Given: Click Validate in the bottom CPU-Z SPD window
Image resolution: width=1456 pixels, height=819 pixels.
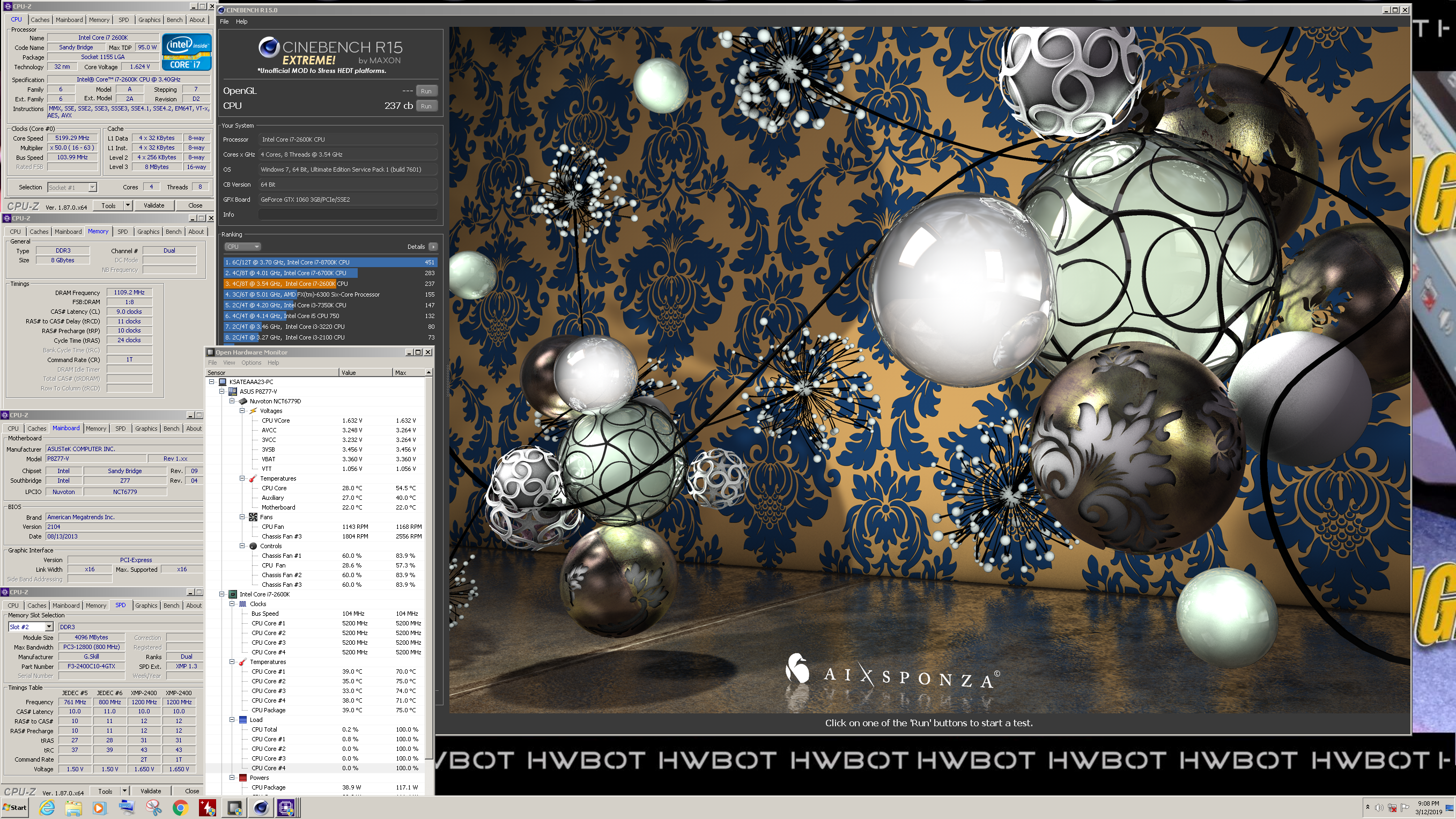Looking at the screenshot, I should [x=150, y=791].
